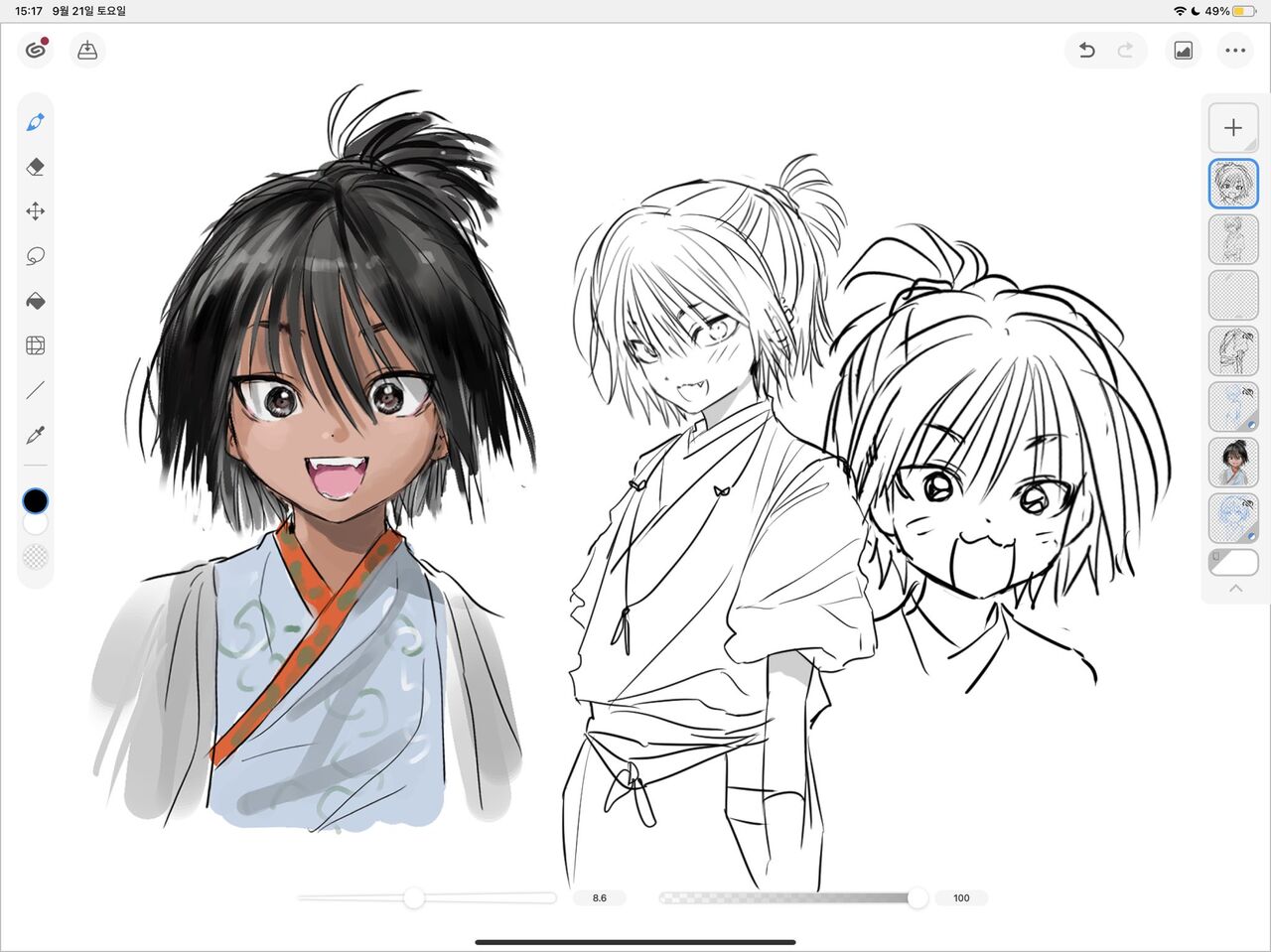Viewport: 1271px width, 952px height.
Task: Select the empty third layer thumbnail
Action: (x=1233, y=295)
